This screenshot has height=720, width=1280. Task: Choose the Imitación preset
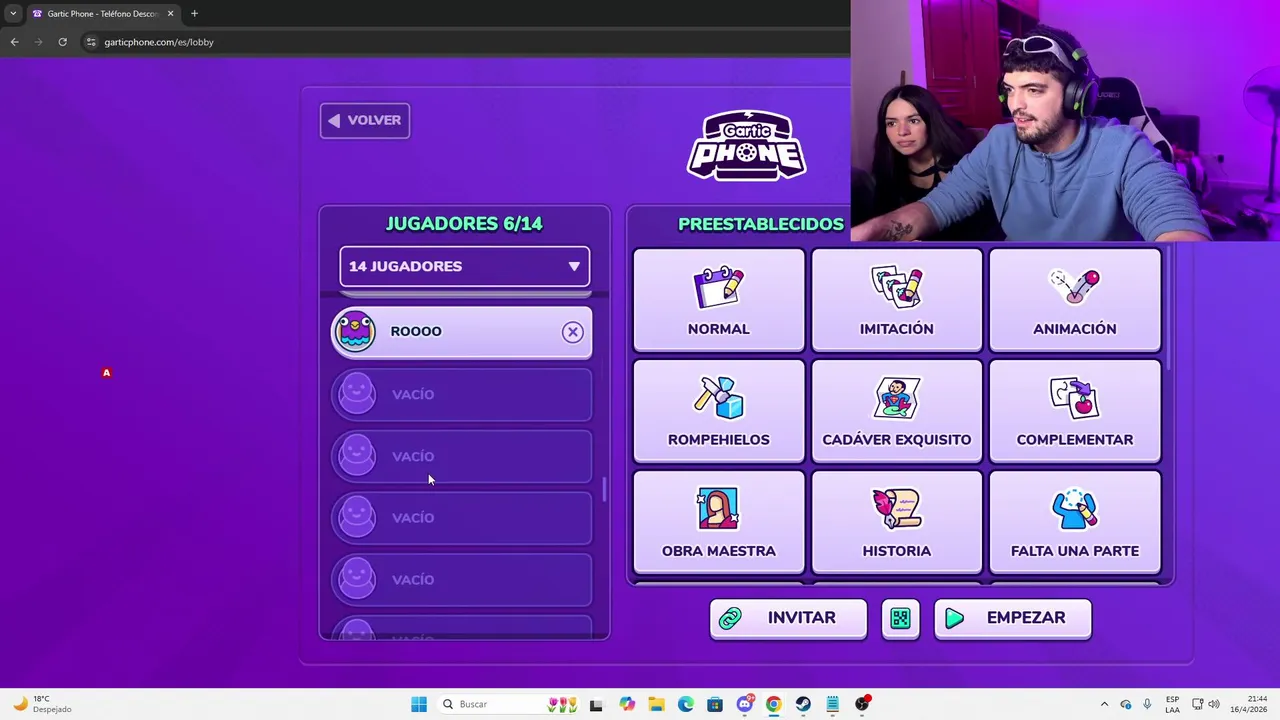pyautogui.click(x=896, y=299)
